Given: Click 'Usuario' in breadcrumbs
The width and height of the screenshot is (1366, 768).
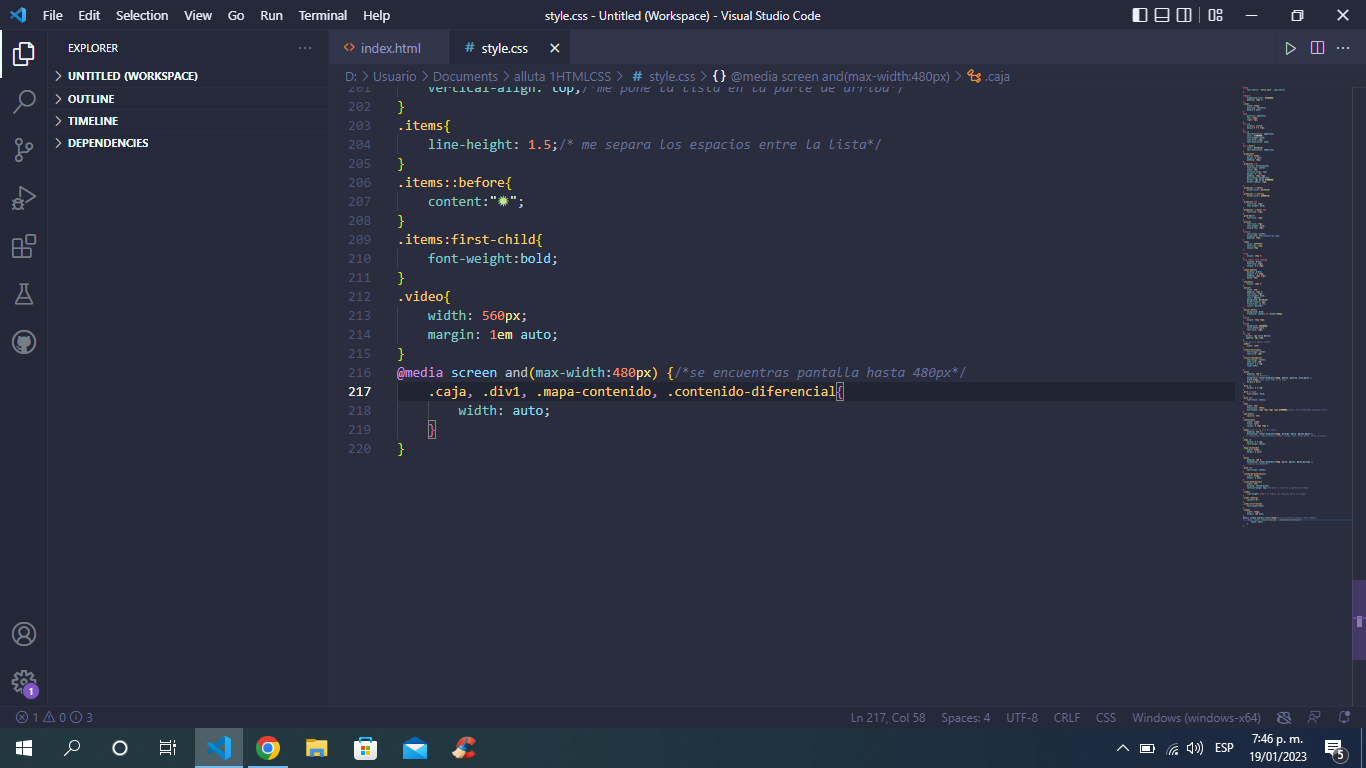Looking at the screenshot, I should pyautogui.click(x=395, y=76).
